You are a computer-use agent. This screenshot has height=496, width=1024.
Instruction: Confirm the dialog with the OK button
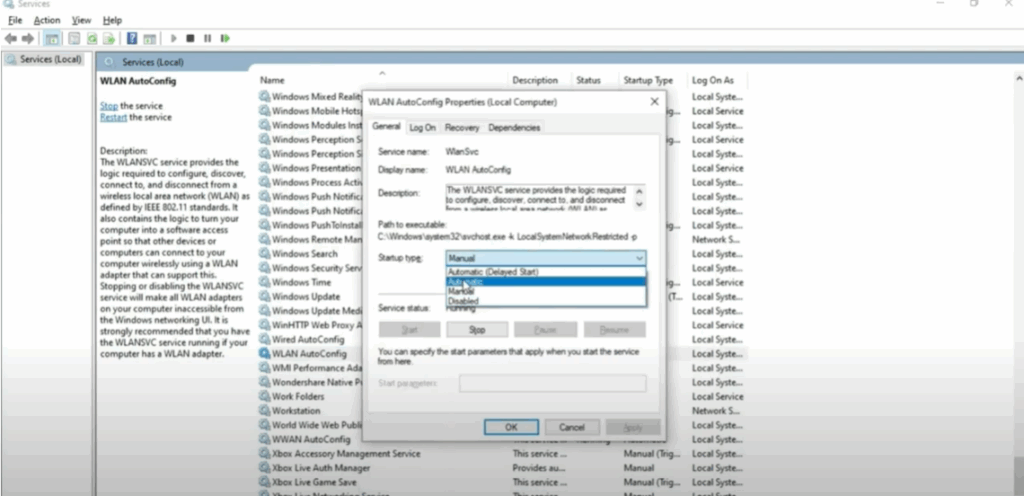tap(511, 427)
